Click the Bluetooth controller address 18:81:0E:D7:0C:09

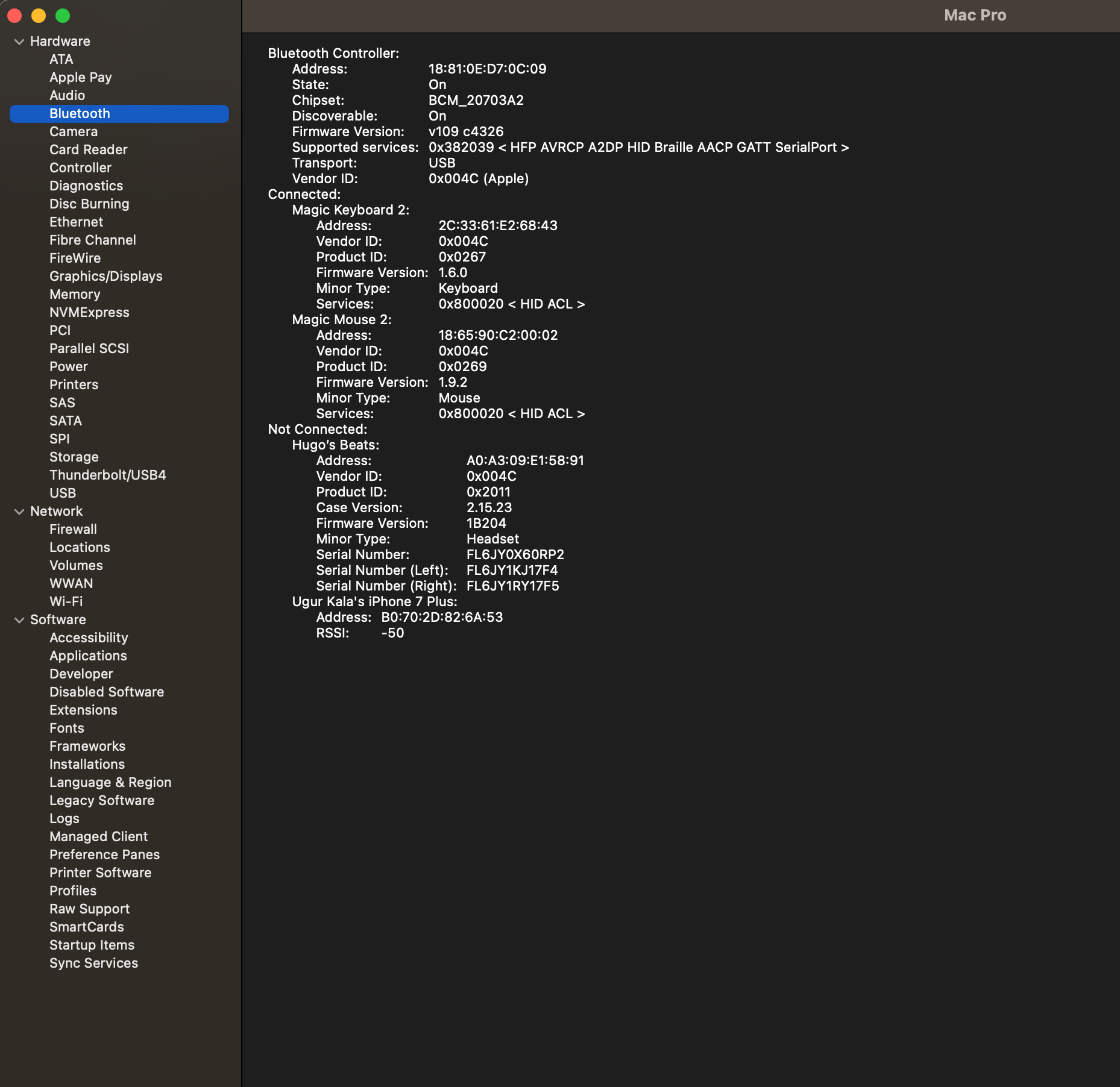pyautogui.click(x=488, y=69)
